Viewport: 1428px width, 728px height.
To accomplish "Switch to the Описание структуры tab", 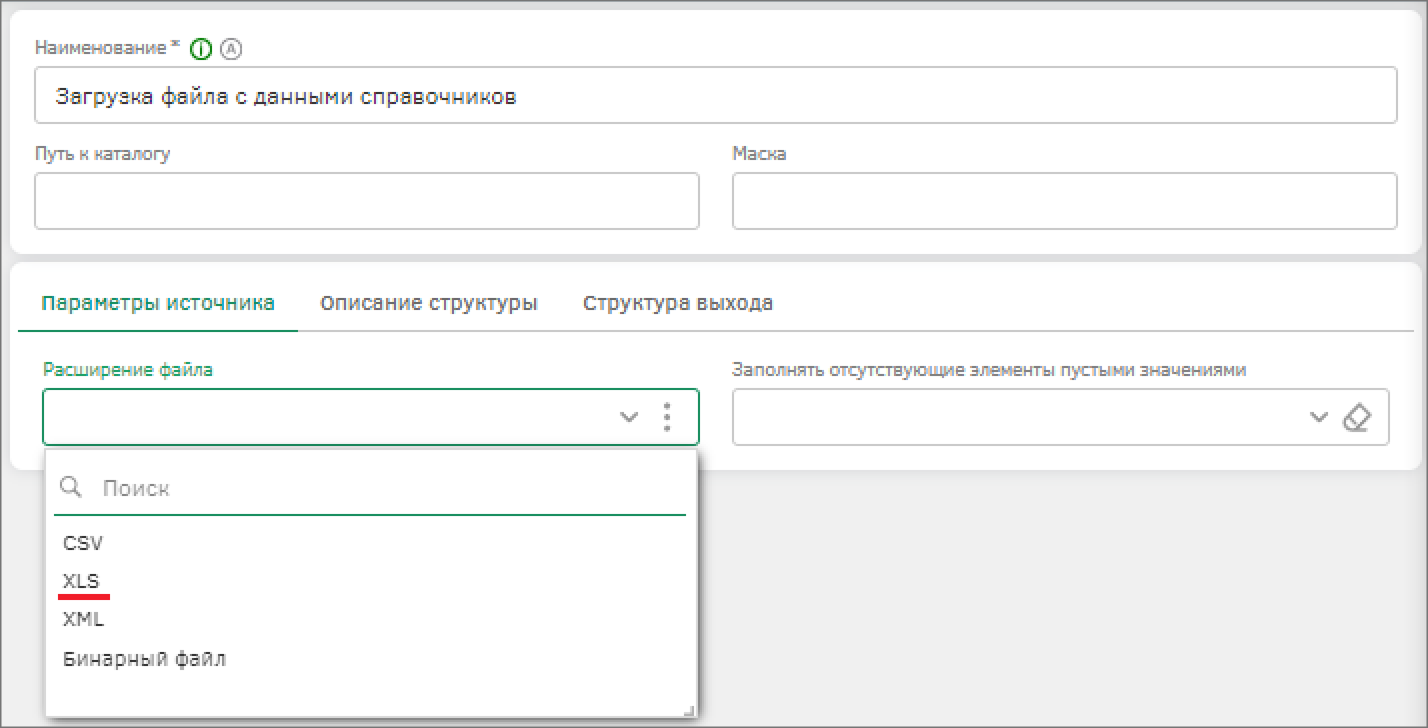I will click(x=429, y=303).
